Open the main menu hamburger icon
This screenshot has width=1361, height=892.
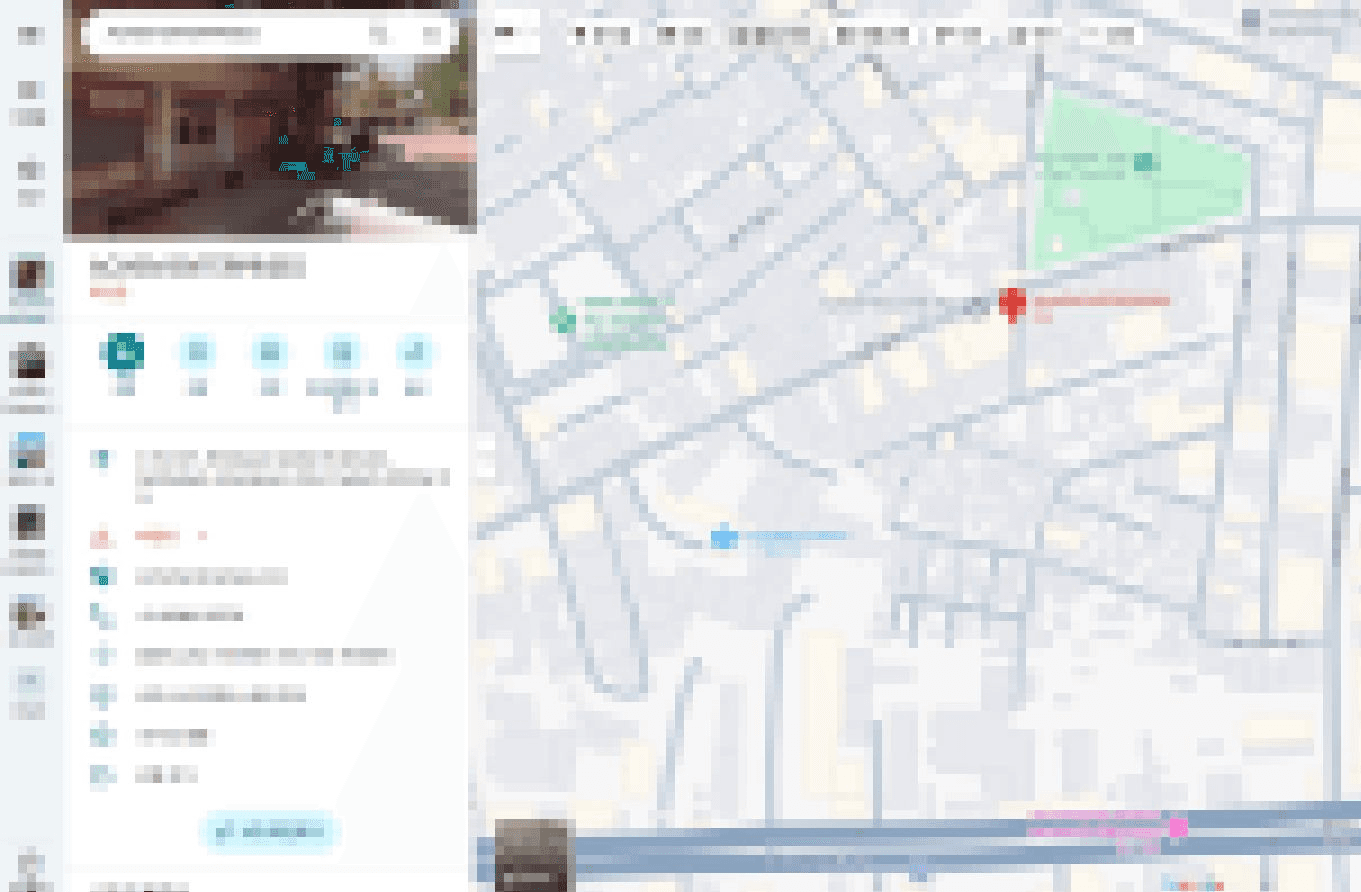tap(31, 35)
